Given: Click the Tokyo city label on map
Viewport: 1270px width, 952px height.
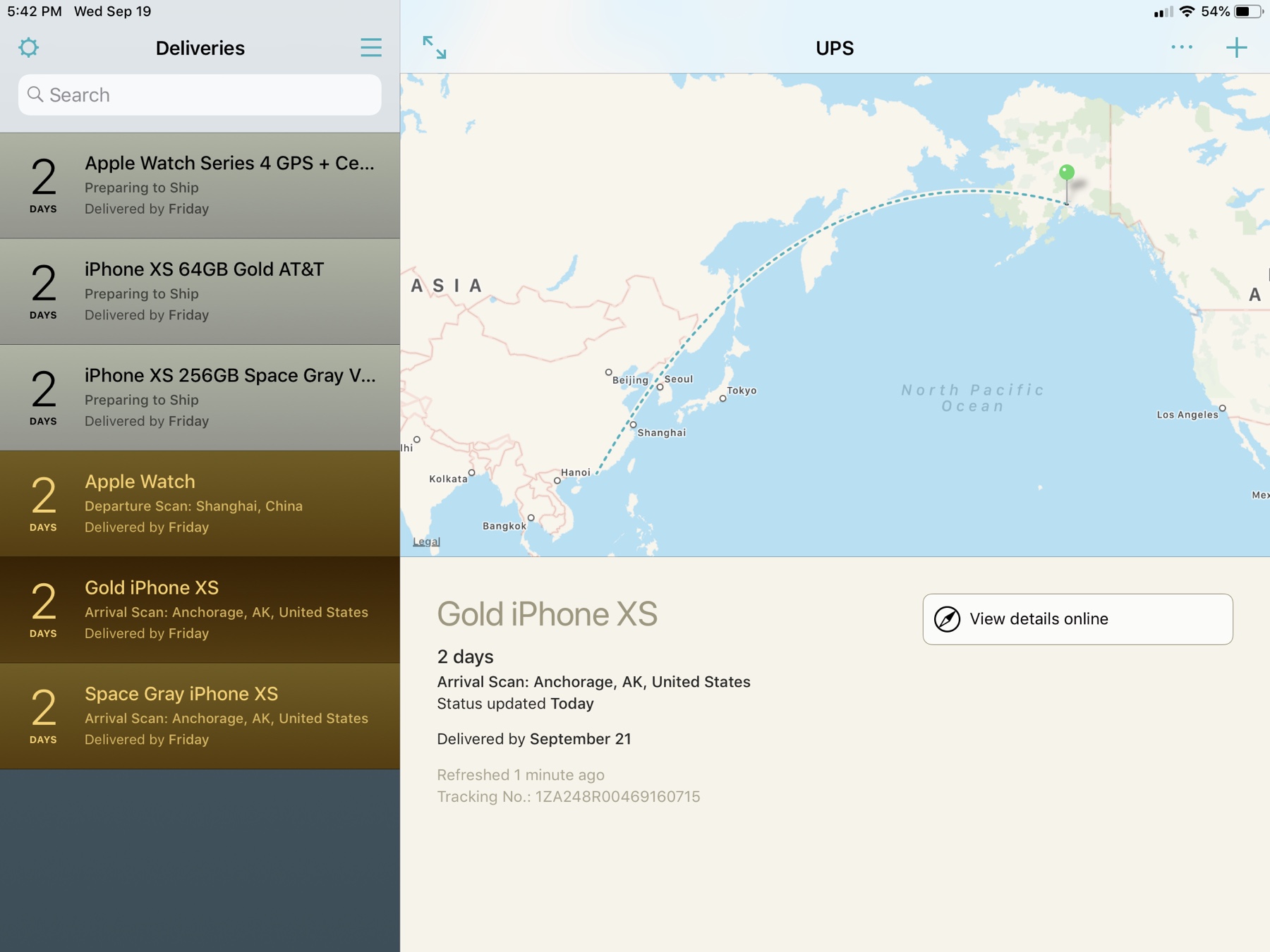Looking at the screenshot, I should 742,391.
